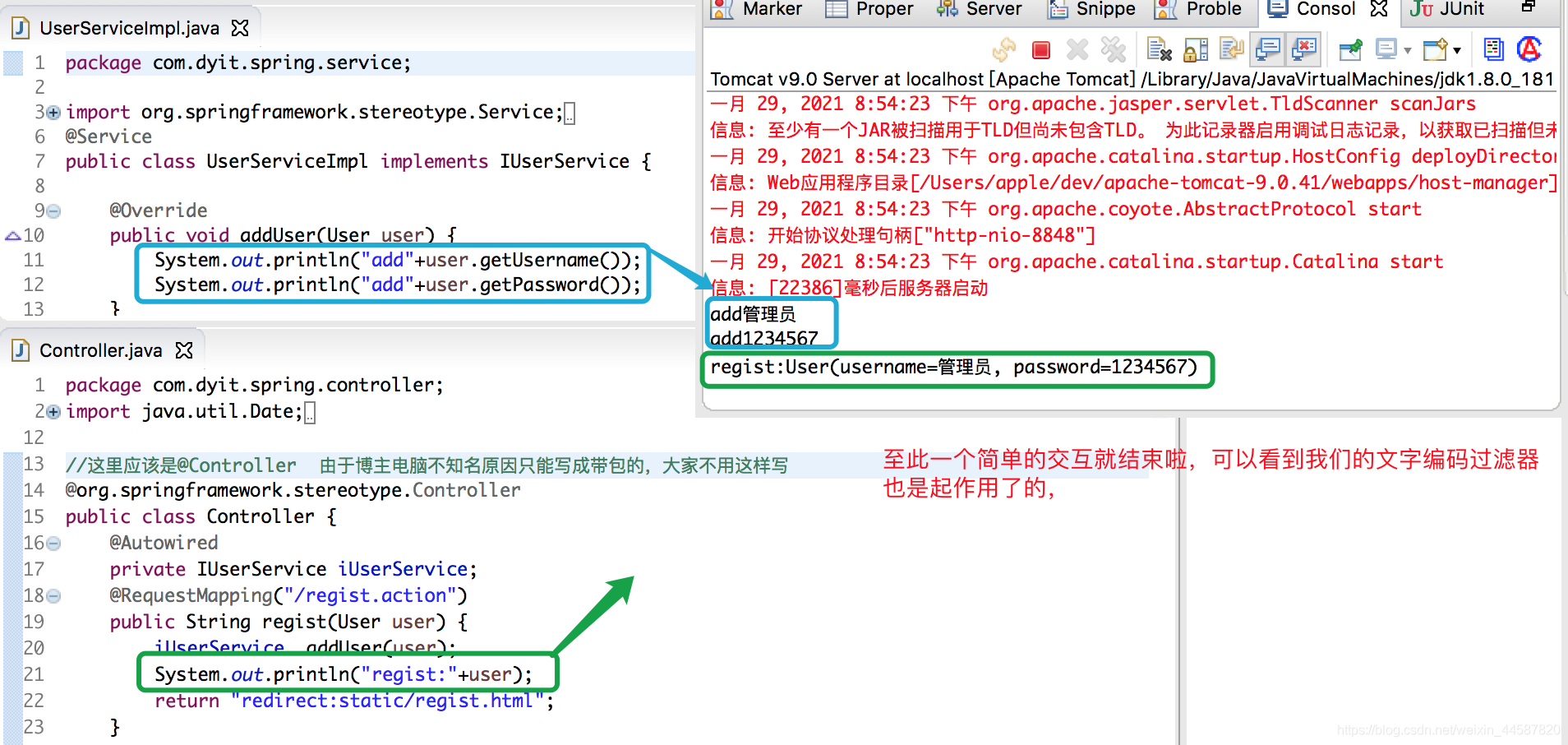Click the Snippe tab icon
The image size is (1568, 745).
[1058, 9]
